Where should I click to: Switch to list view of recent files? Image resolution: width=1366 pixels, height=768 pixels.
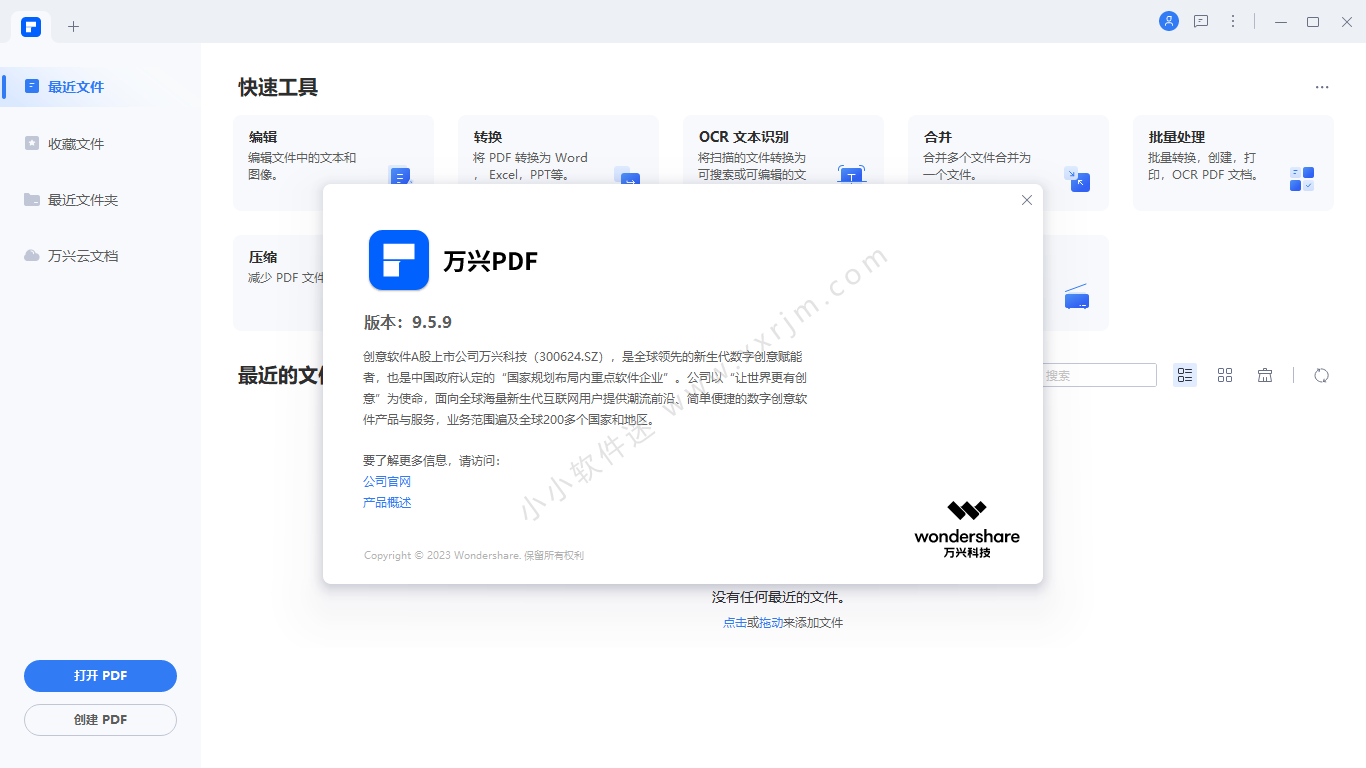point(1185,375)
